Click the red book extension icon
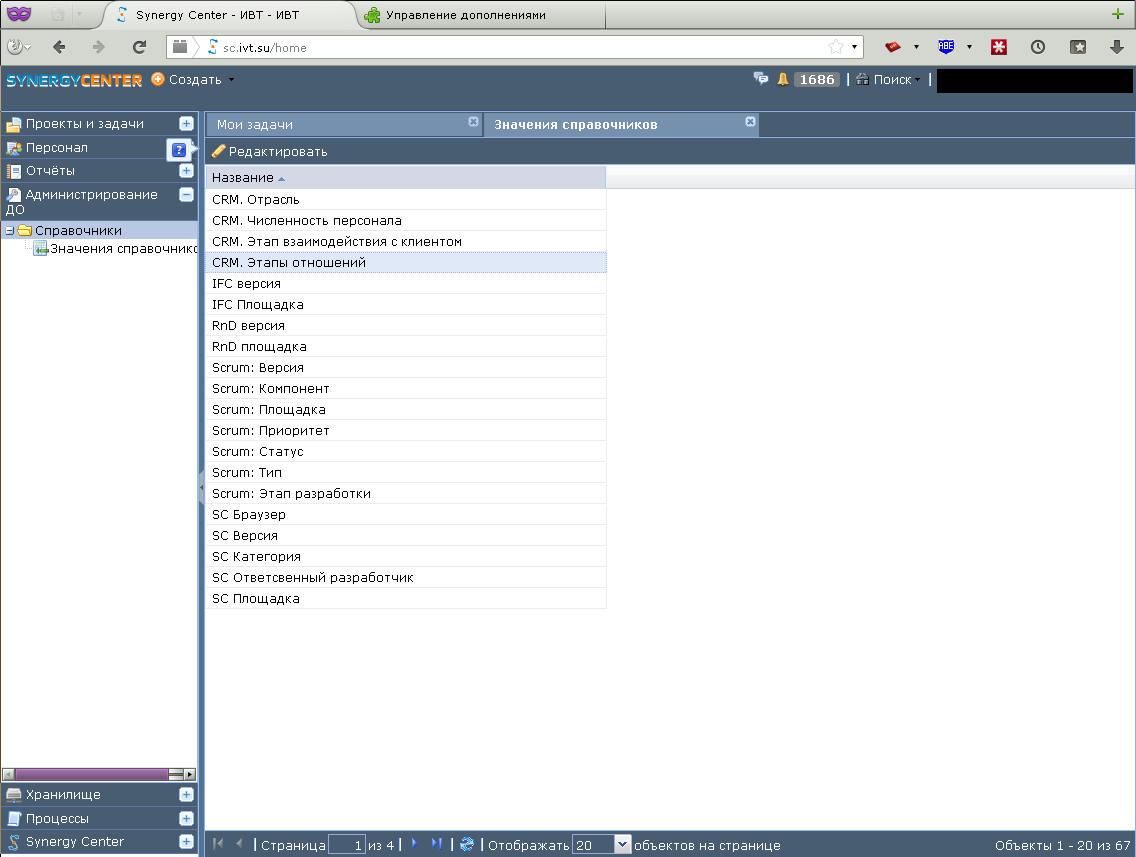This screenshot has width=1136, height=857. tap(893, 47)
